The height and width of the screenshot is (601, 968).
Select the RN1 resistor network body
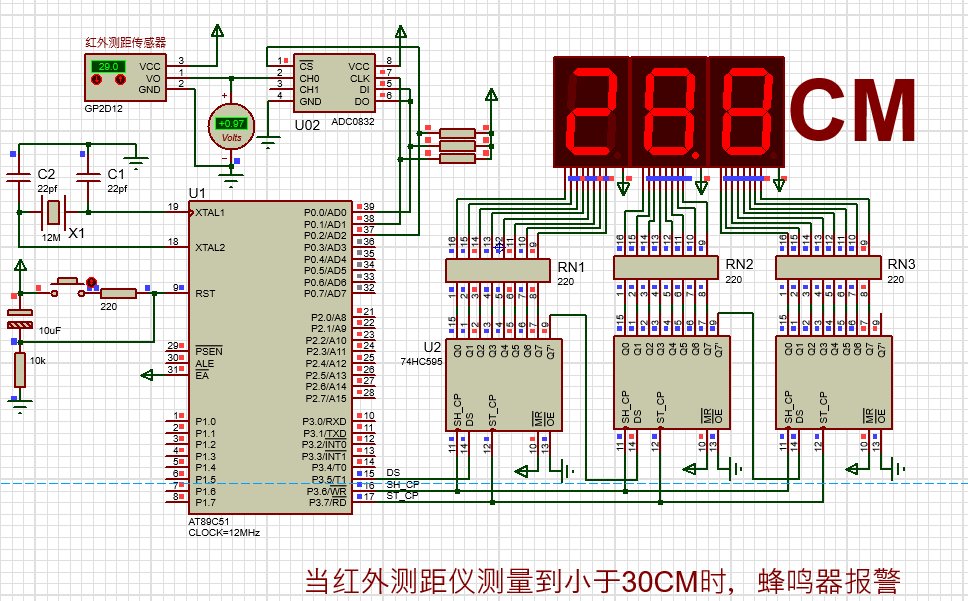(498, 270)
